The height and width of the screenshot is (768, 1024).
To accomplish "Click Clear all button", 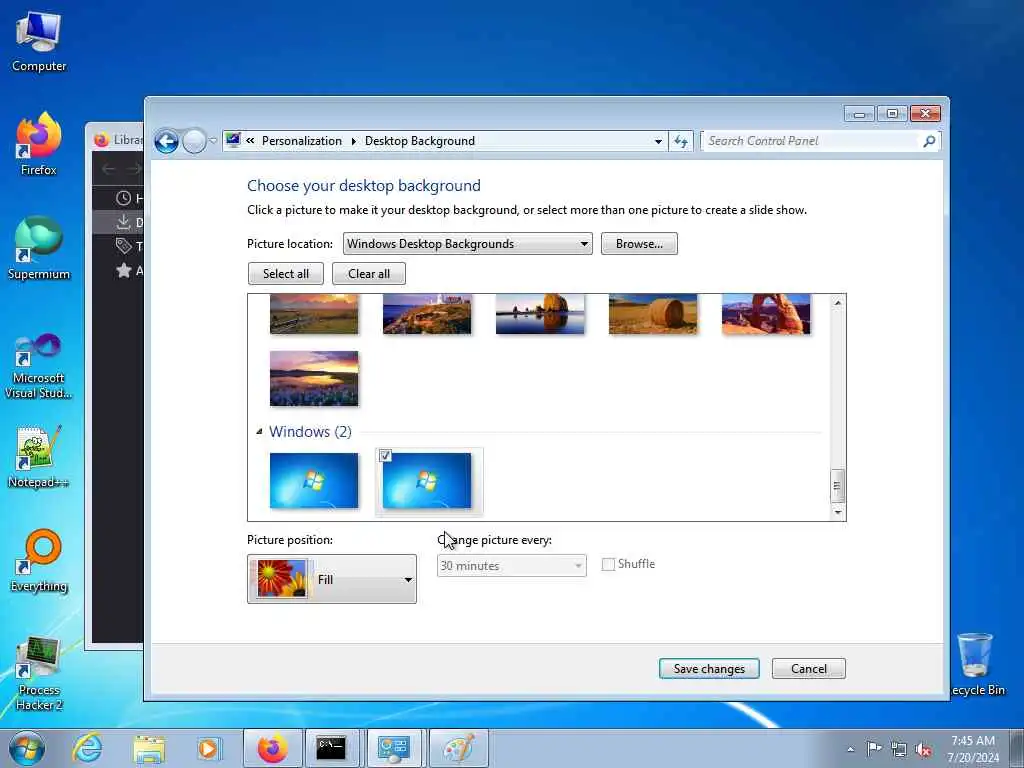I will tap(369, 274).
